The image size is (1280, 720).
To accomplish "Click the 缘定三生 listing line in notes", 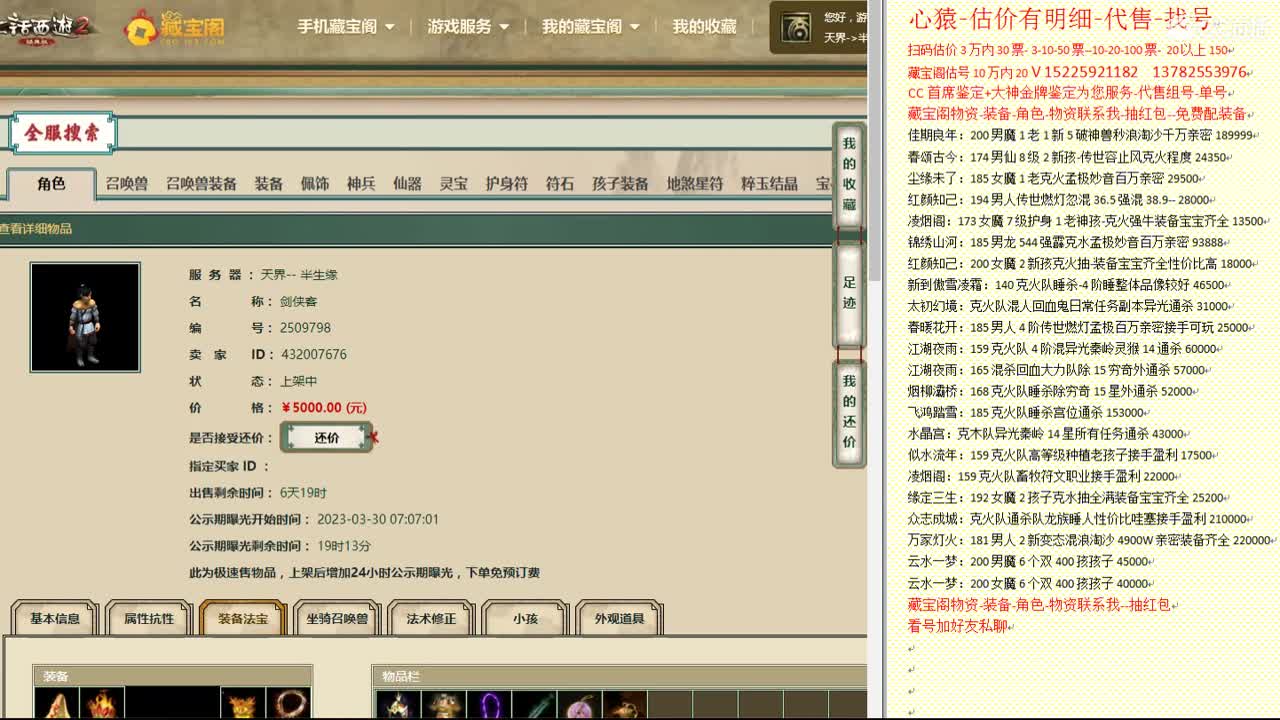I will 1067,497.
